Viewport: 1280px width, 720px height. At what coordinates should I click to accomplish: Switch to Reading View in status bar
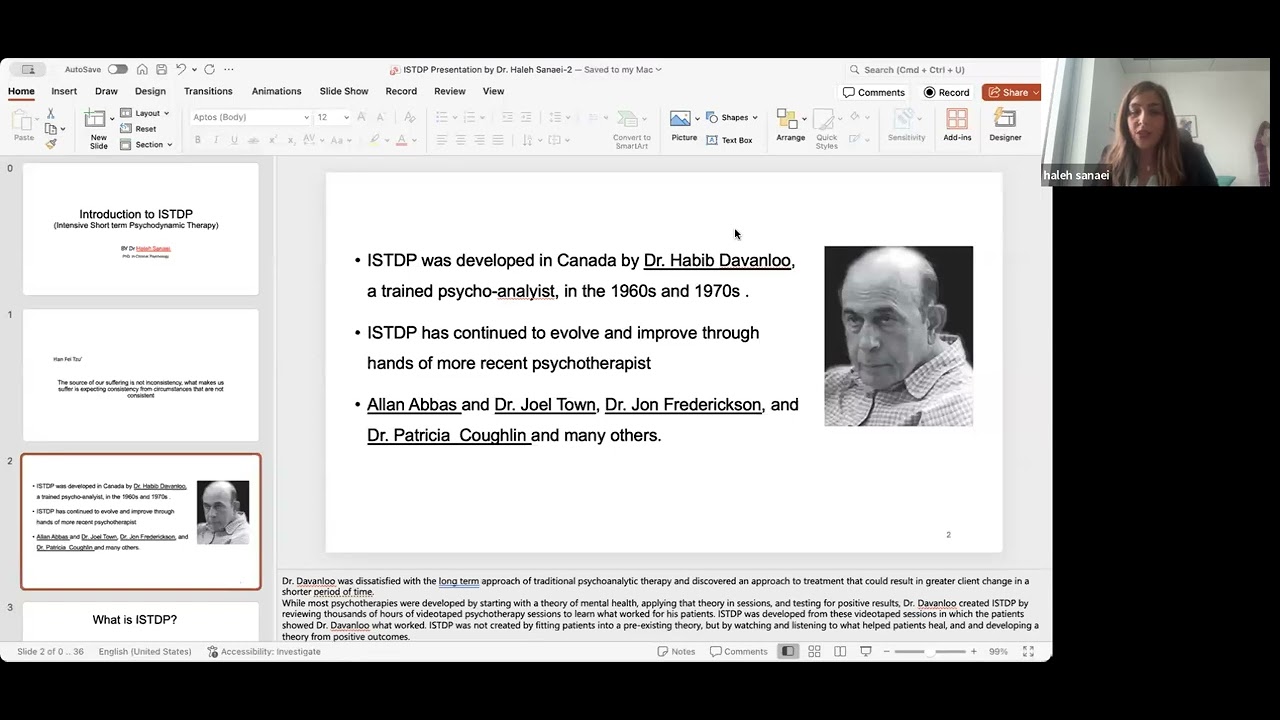point(840,652)
